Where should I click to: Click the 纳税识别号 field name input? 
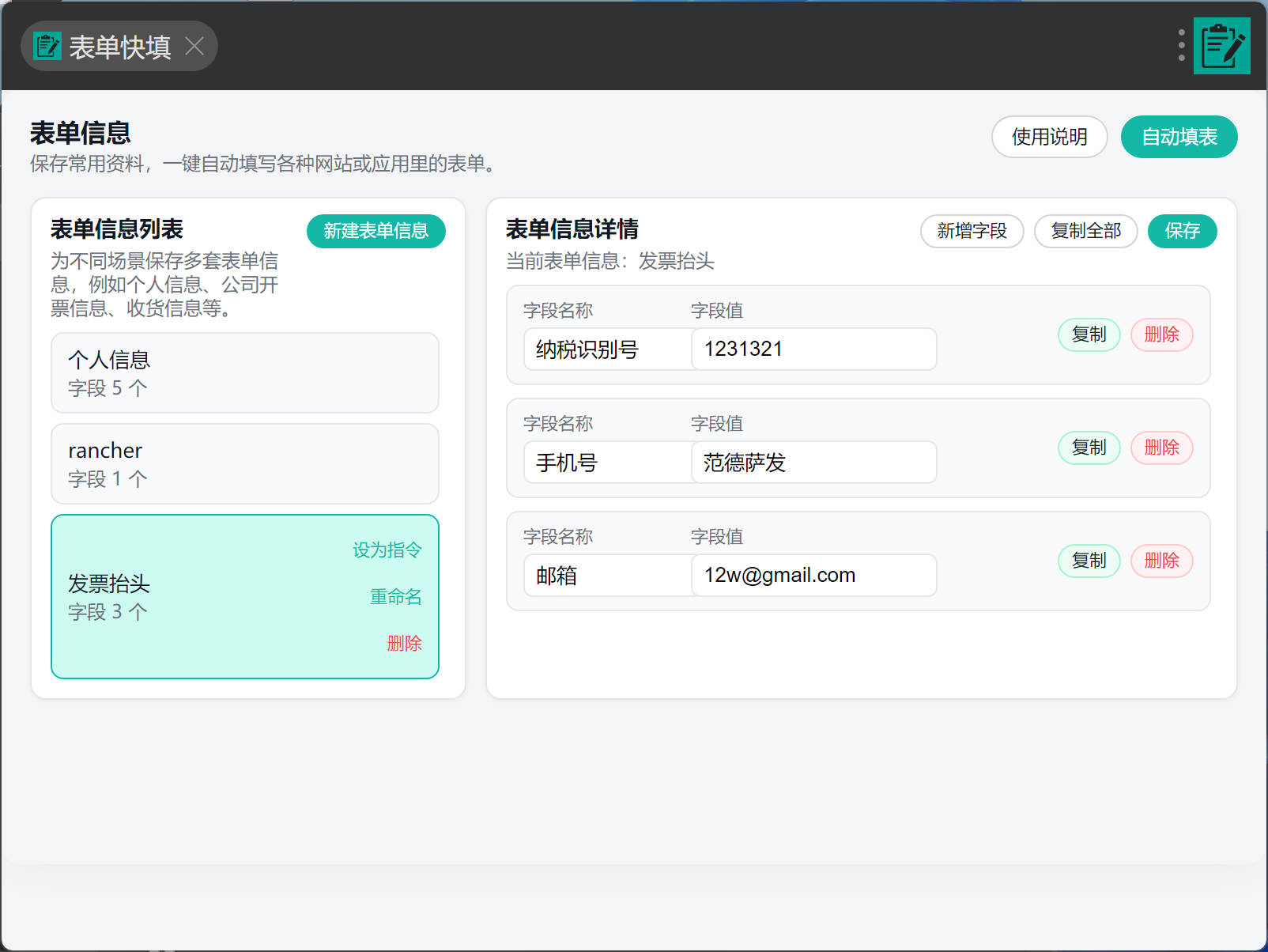[x=606, y=349]
